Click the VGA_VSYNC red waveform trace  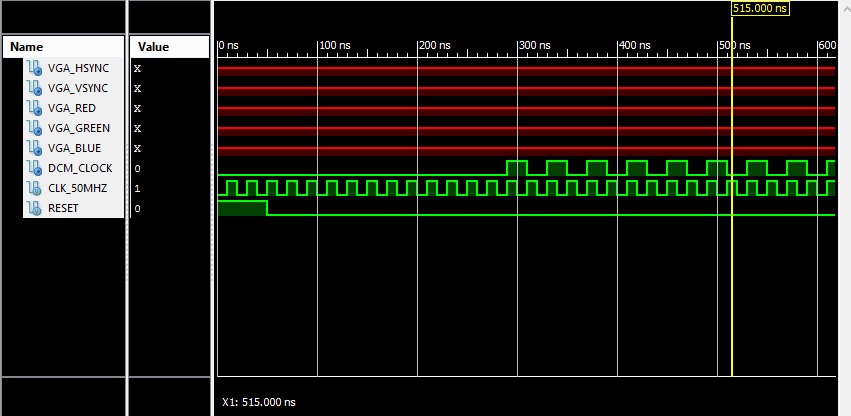point(526,91)
